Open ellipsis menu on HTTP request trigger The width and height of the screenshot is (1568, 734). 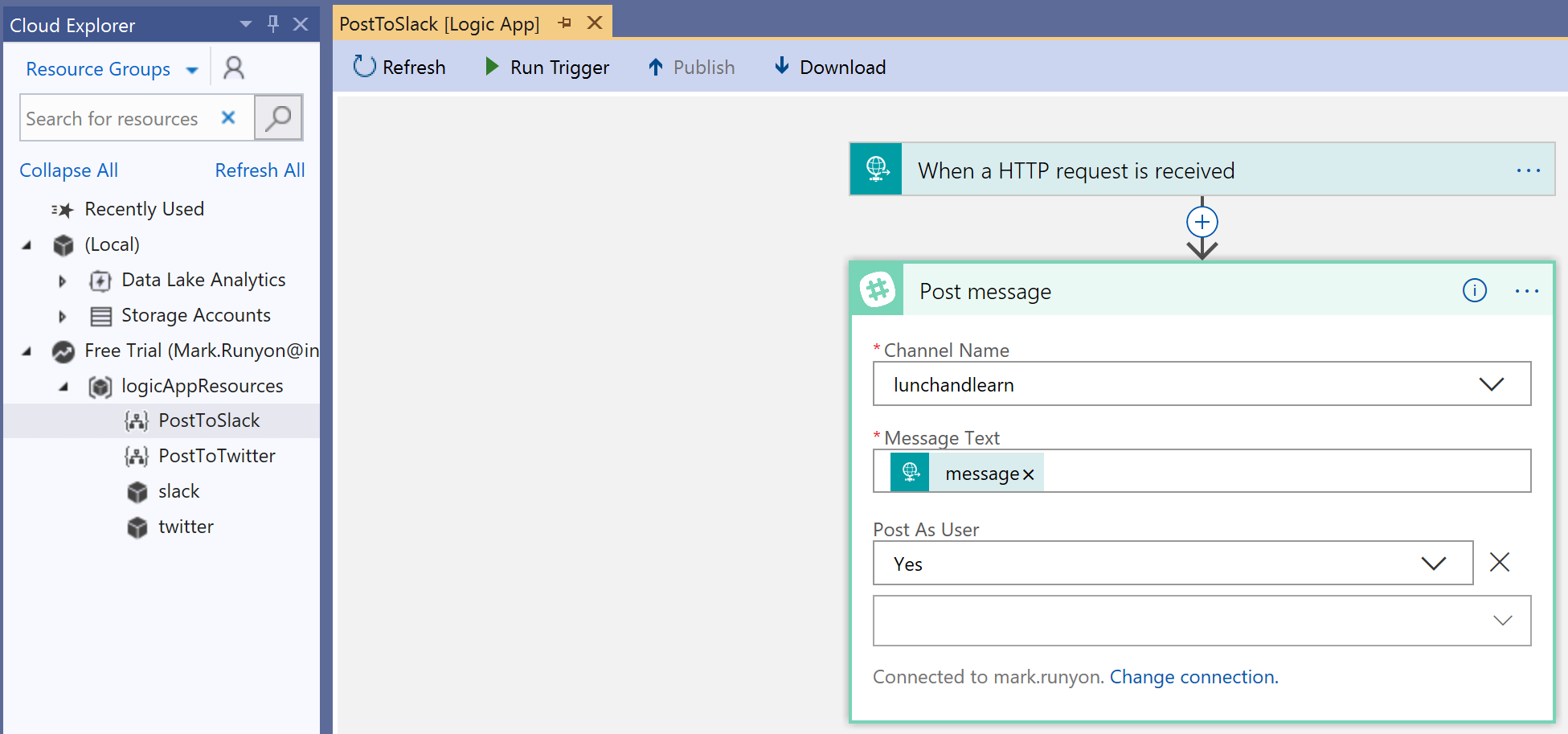[x=1528, y=170]
